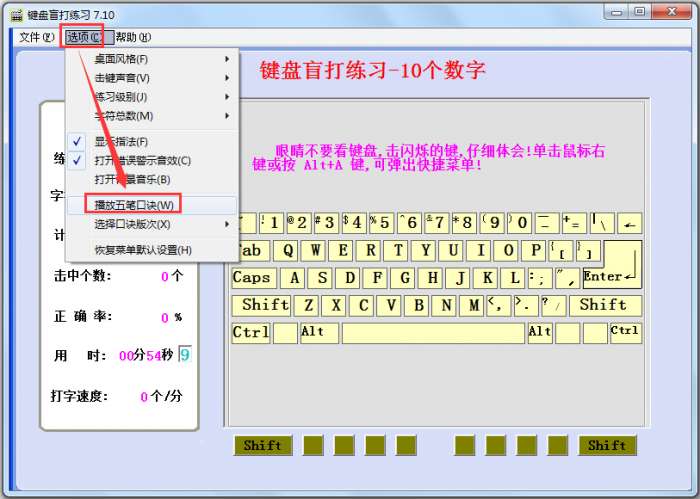The height and width of the screenshot is (499, 700).
Task: Click the left Shift finger indicator box
Action: point(262,445)
